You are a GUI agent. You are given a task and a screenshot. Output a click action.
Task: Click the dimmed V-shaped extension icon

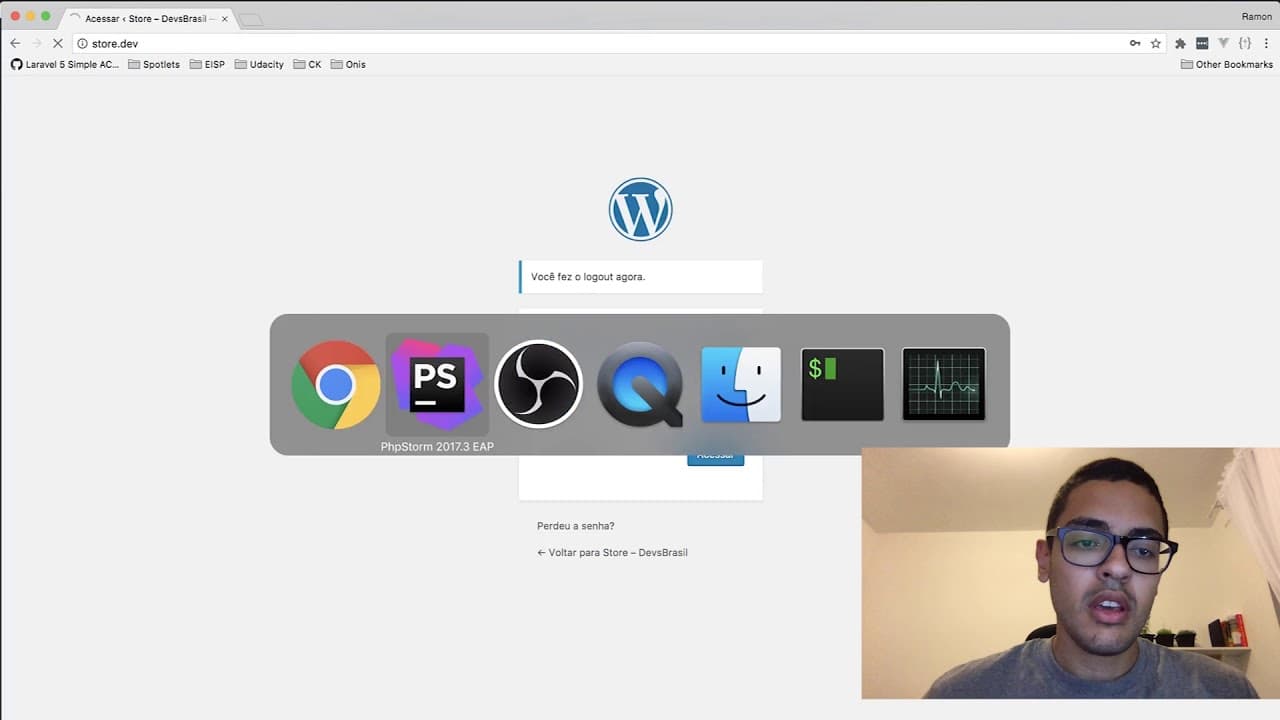[x=1223, y=43]
